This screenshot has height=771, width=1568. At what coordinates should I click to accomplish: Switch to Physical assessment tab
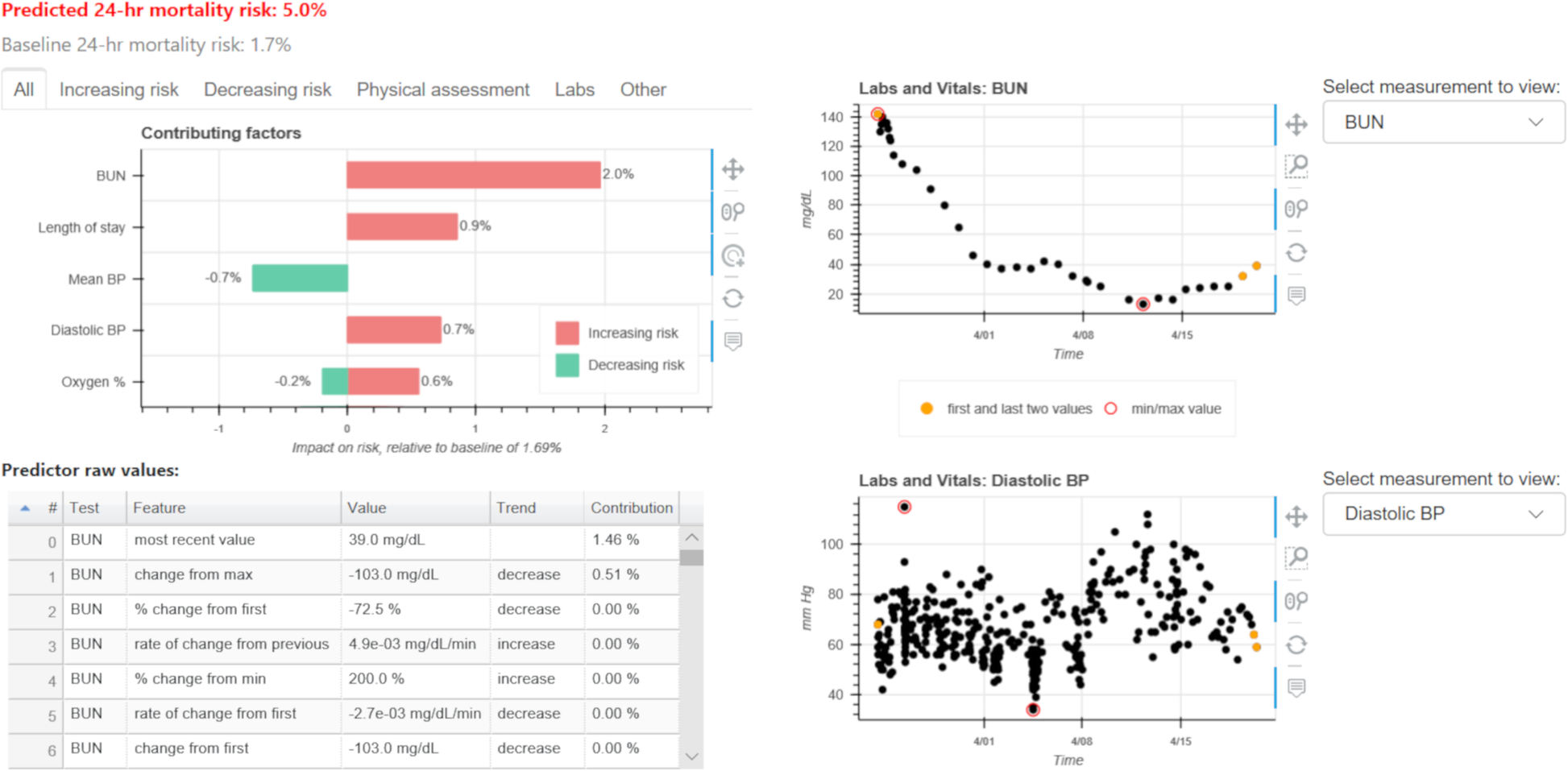tap(443, 89)
